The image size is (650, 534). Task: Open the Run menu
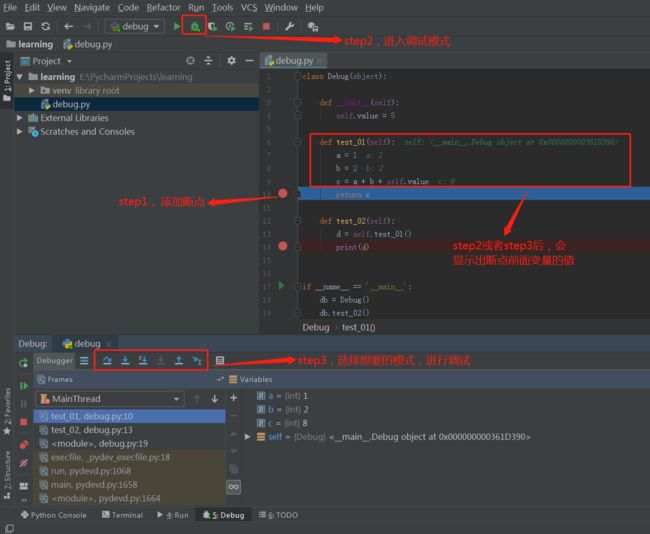pos(196,7)
